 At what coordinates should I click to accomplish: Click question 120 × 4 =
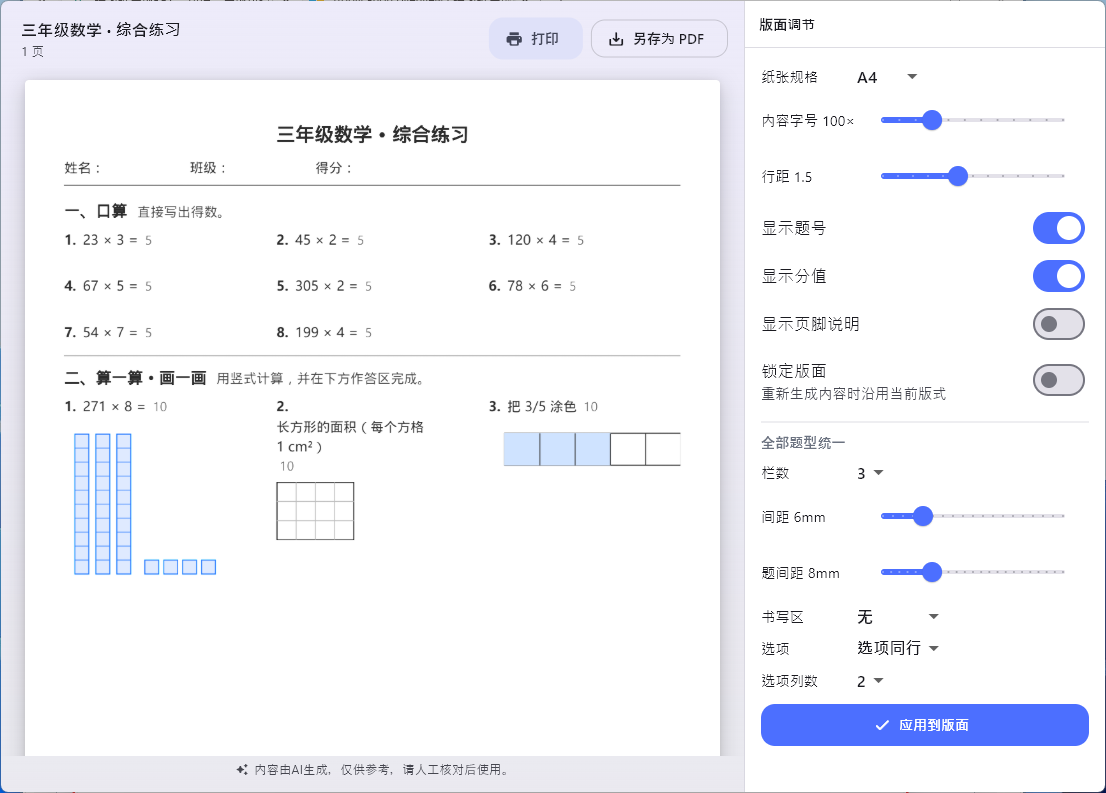point(536,240)
